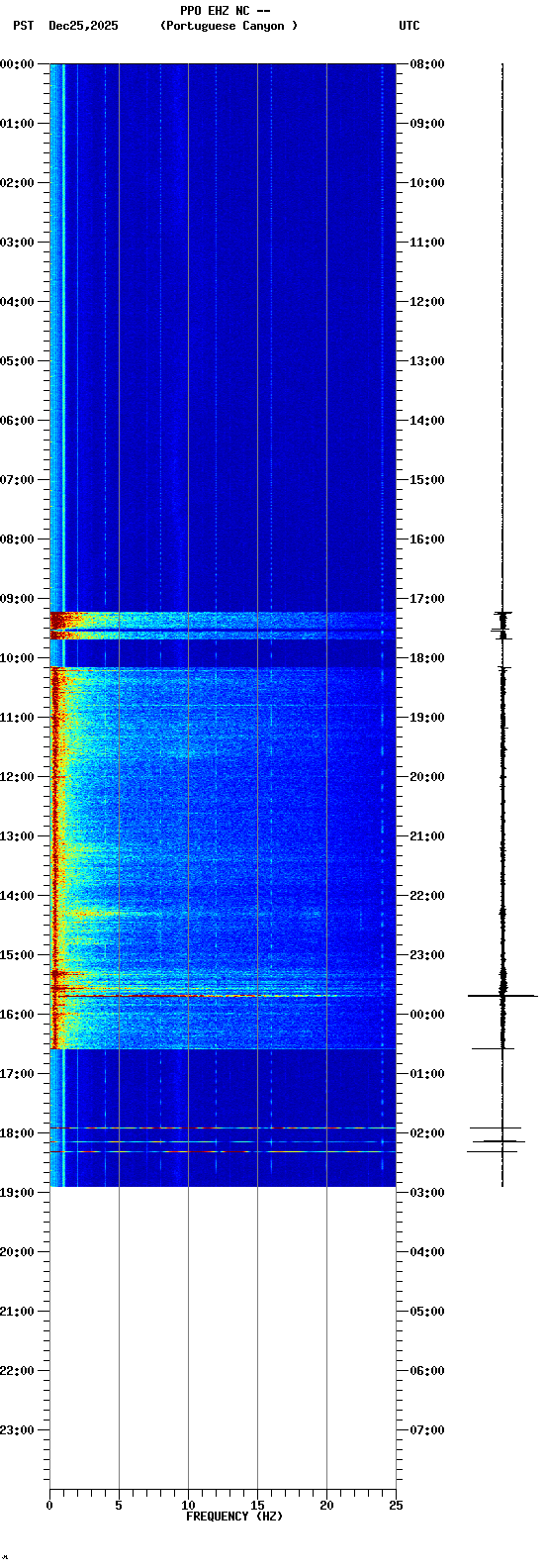546x1568 pixels.
Task: Click the "UTC" timezone label
Action: [x=409, y=26]
